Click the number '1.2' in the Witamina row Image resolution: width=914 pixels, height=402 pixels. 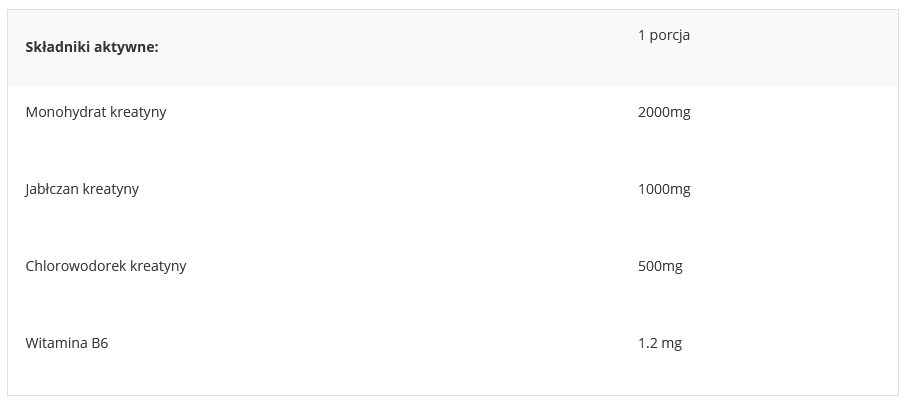647,343
